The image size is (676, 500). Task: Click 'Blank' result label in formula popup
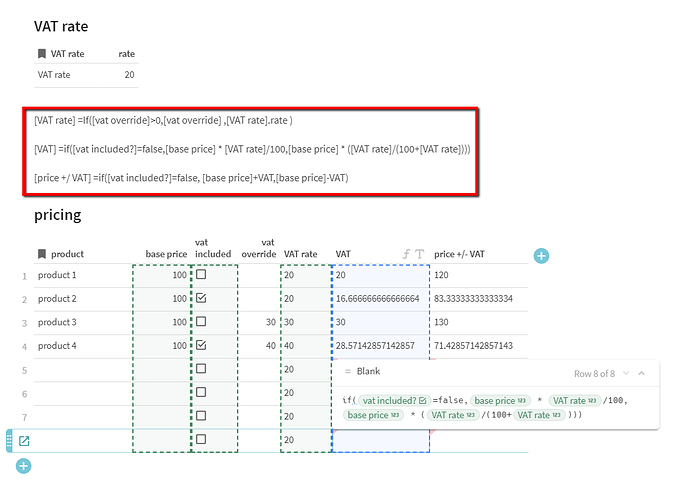point(368,371)
